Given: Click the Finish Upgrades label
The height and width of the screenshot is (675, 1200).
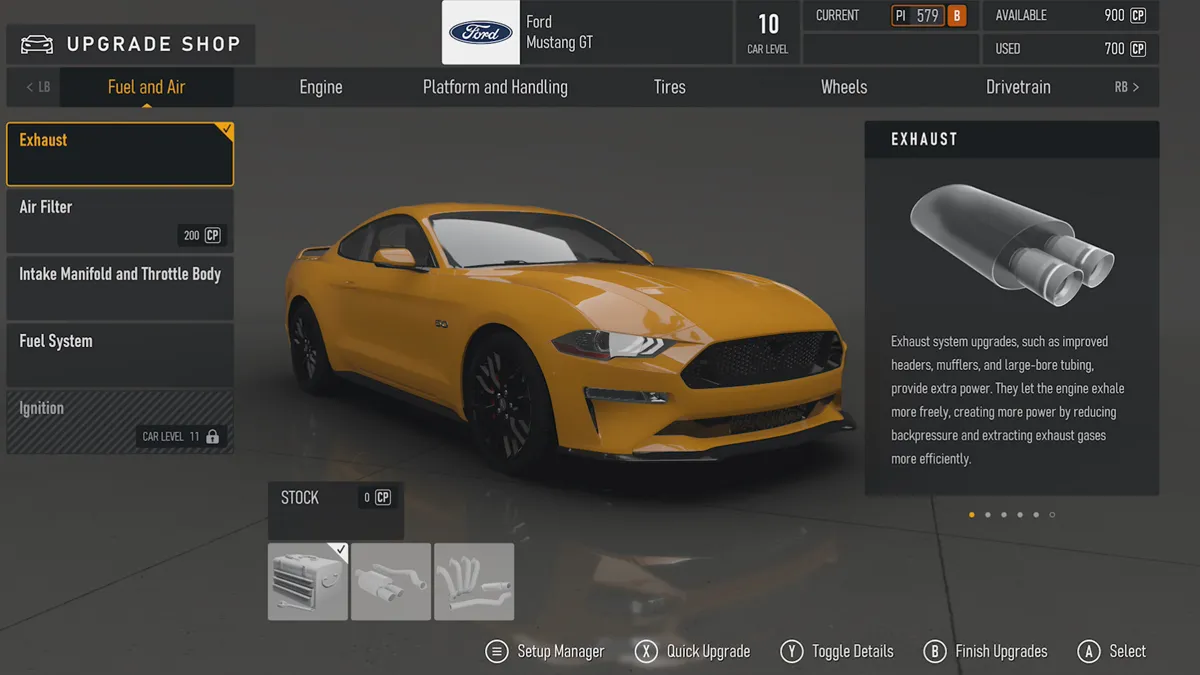Looking at the screenshot, I should [x=1001, y=652].
